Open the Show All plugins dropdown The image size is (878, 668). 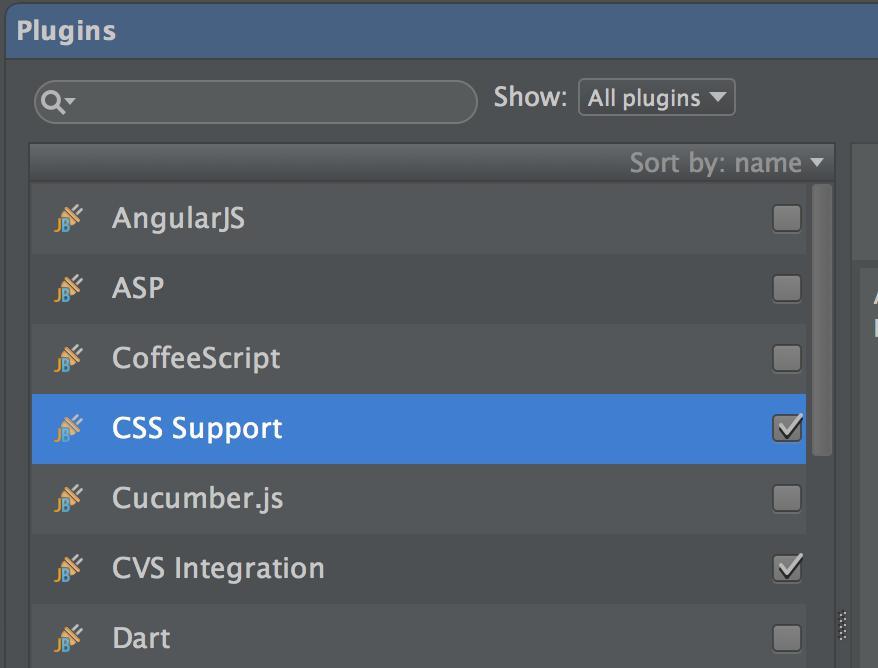tap(657, 98)
